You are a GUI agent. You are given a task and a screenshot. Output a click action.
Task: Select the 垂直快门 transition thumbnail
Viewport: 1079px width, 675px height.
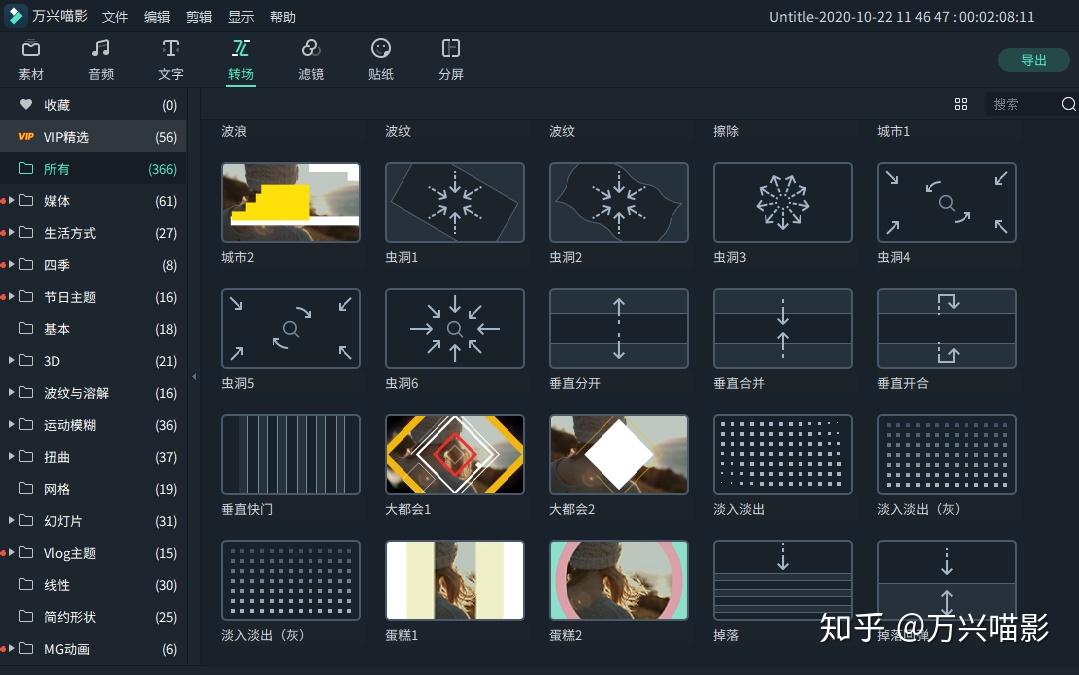pyautogui.click(x=290, y=454)
